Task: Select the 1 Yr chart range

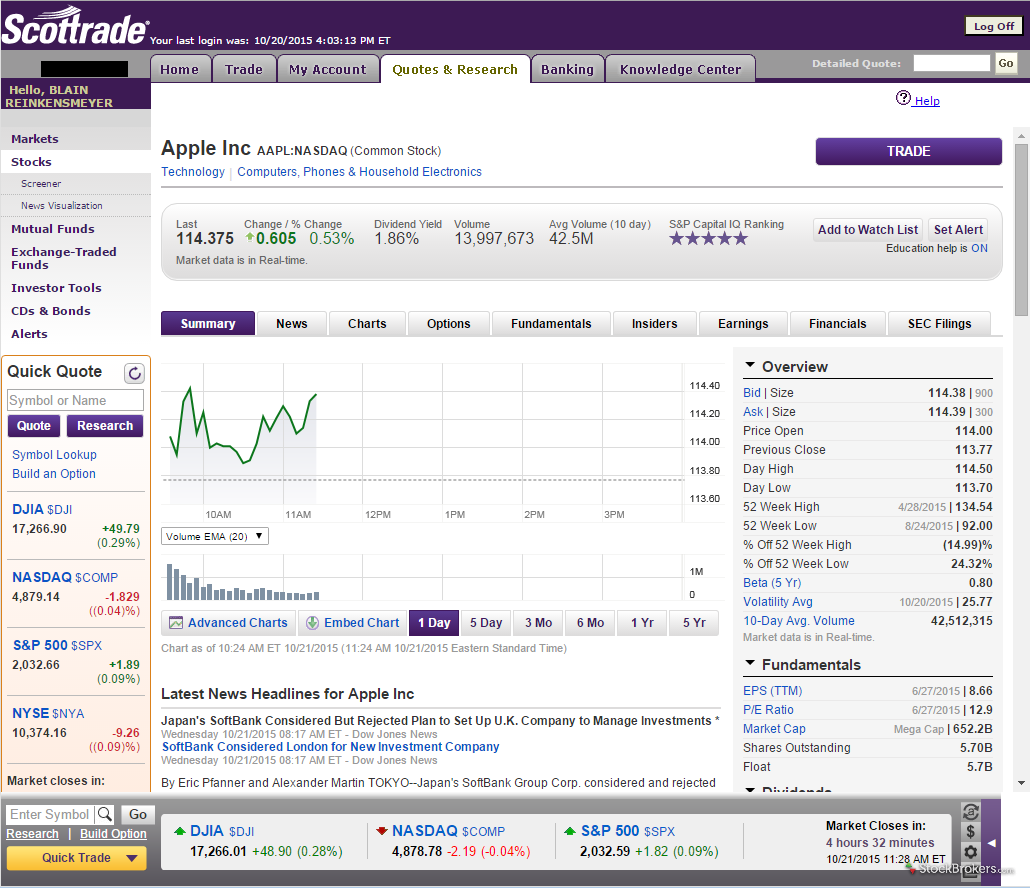Action: click(x=642, y=623)
